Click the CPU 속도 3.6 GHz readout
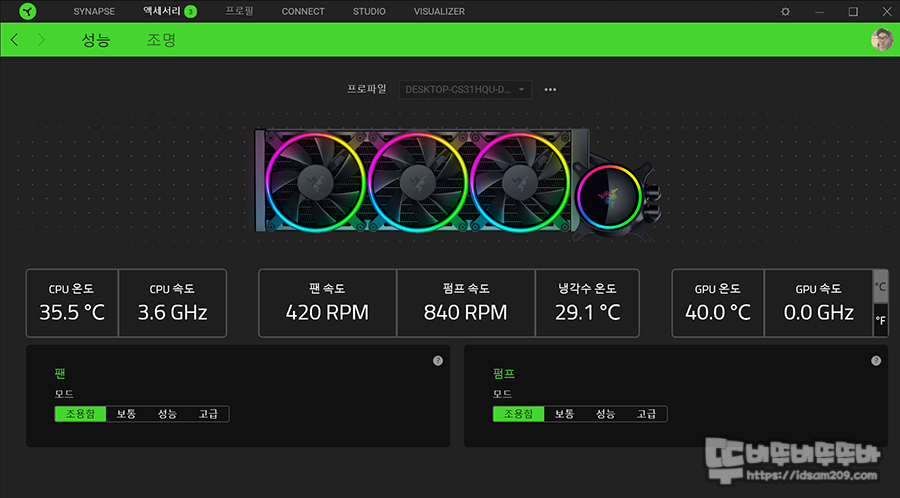The height and width of the screenshot is (498, 900). (172, 303)
